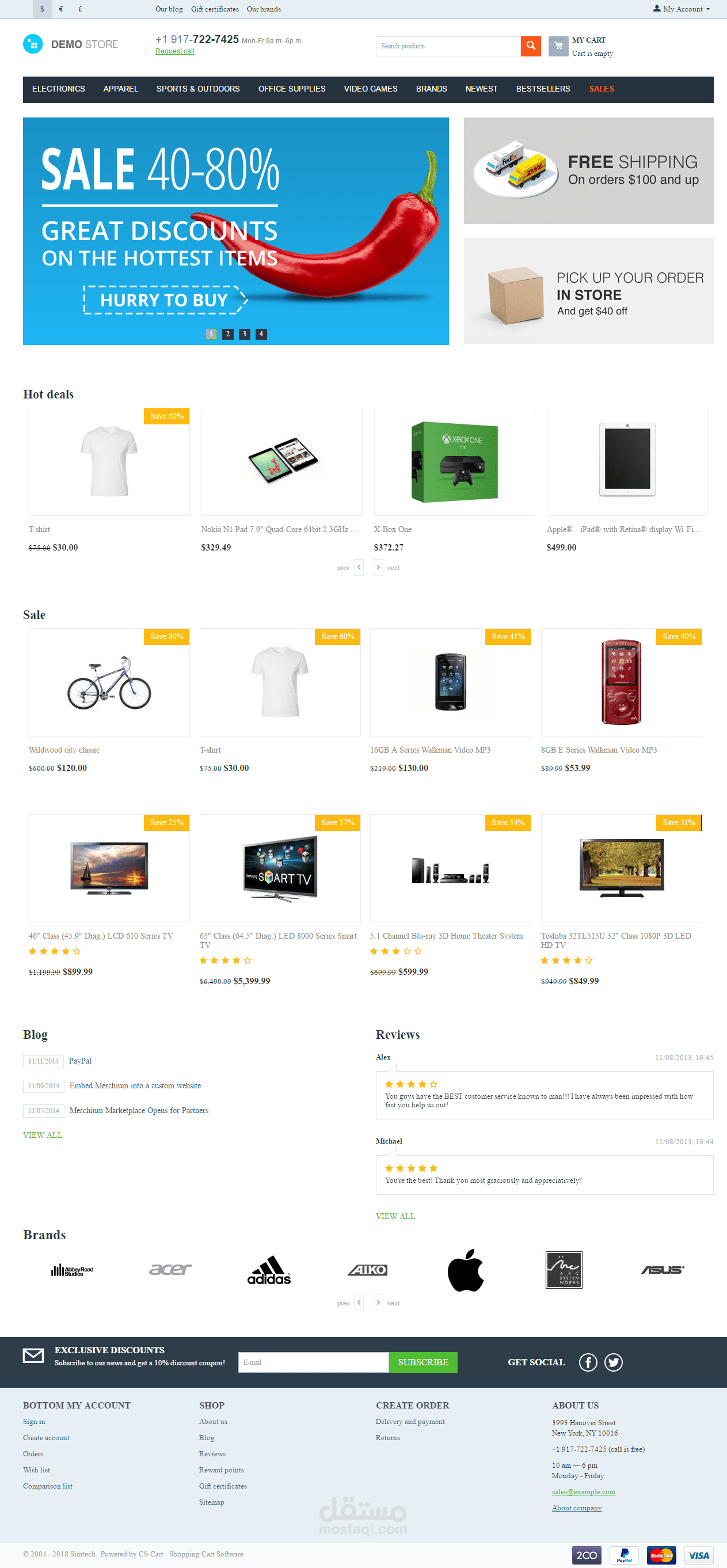Click the Search products input field
The height and width of the screenshot is (1568, 727).
448,46
